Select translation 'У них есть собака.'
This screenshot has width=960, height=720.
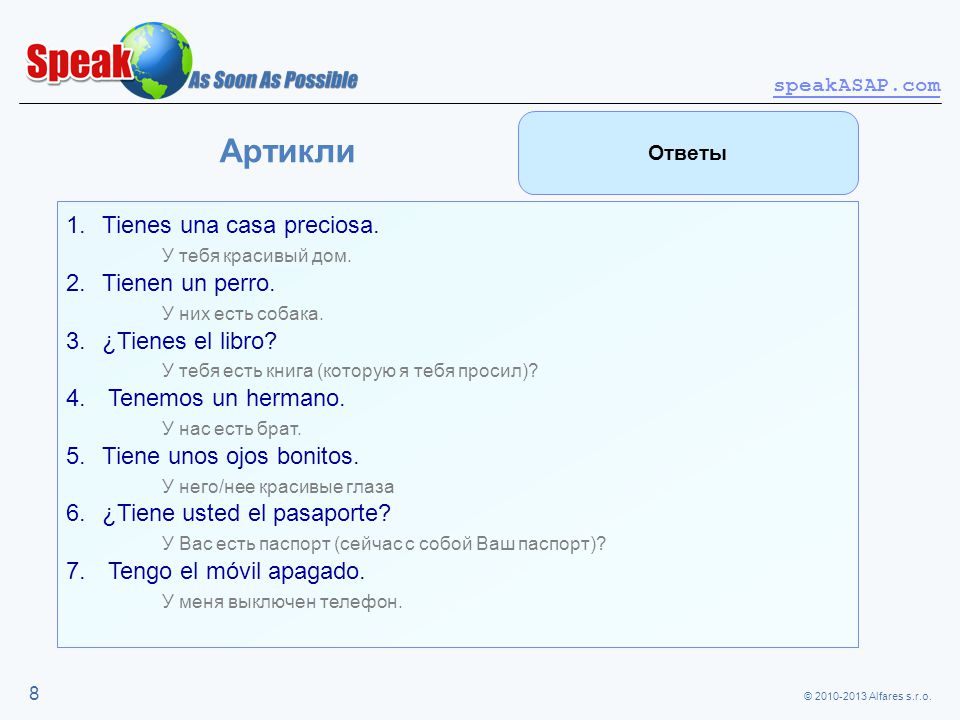point(242,314)
